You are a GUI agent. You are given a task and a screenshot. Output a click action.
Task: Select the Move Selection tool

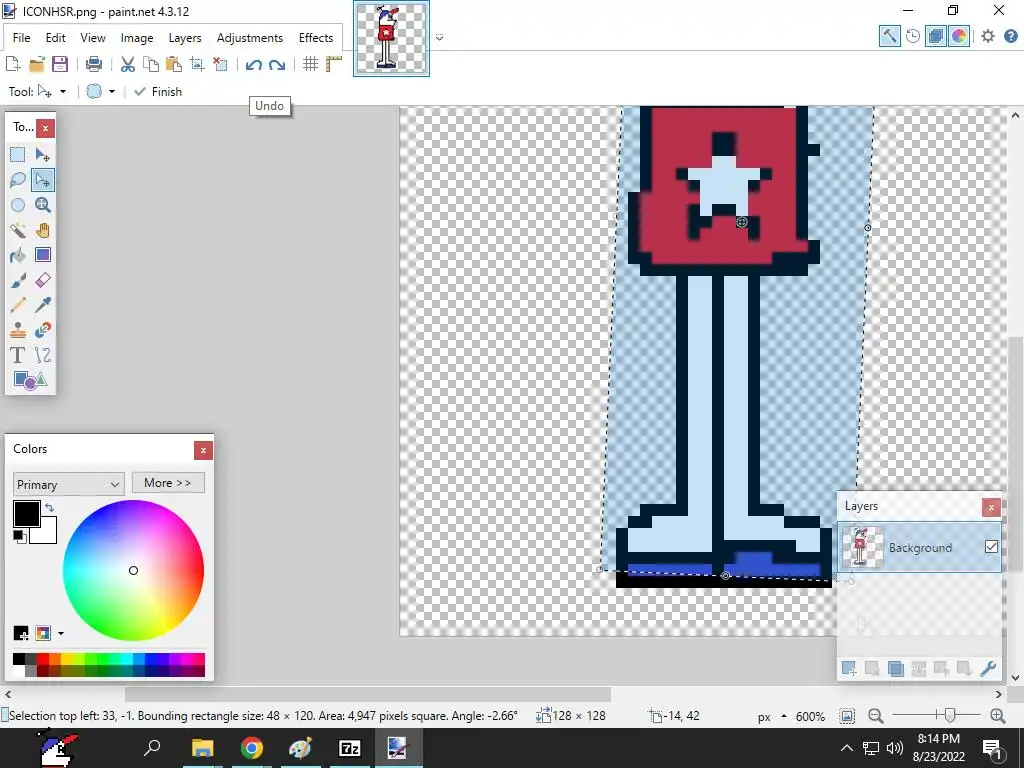tap(42, 180)
